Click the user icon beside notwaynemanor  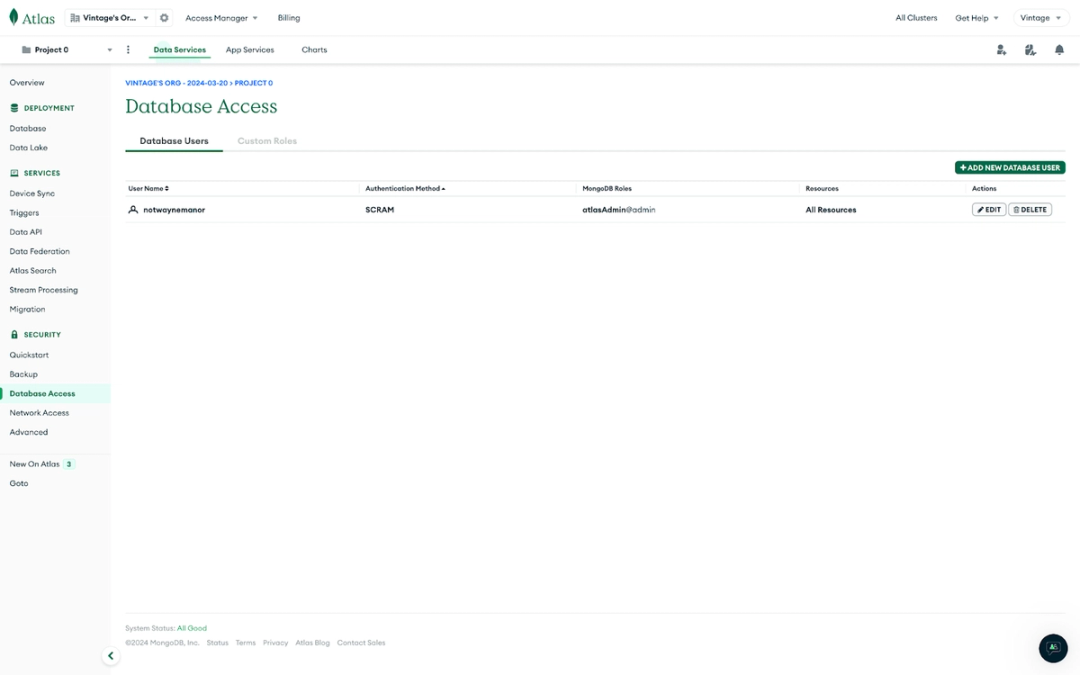pos(134,209)
